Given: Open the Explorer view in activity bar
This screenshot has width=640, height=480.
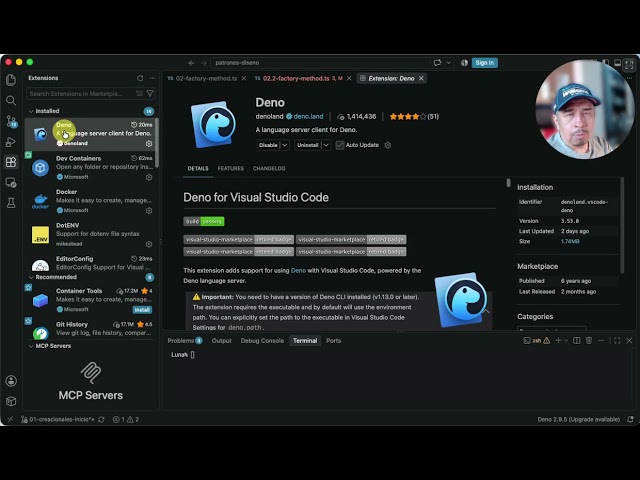Looking at the screenshot, I should click(x=11, y=80).
